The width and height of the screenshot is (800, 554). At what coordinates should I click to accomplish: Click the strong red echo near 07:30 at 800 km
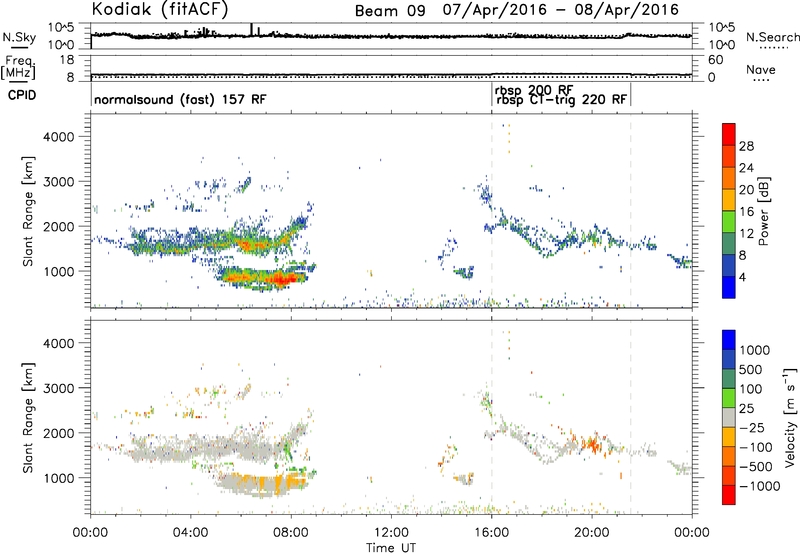click(280, 279)
